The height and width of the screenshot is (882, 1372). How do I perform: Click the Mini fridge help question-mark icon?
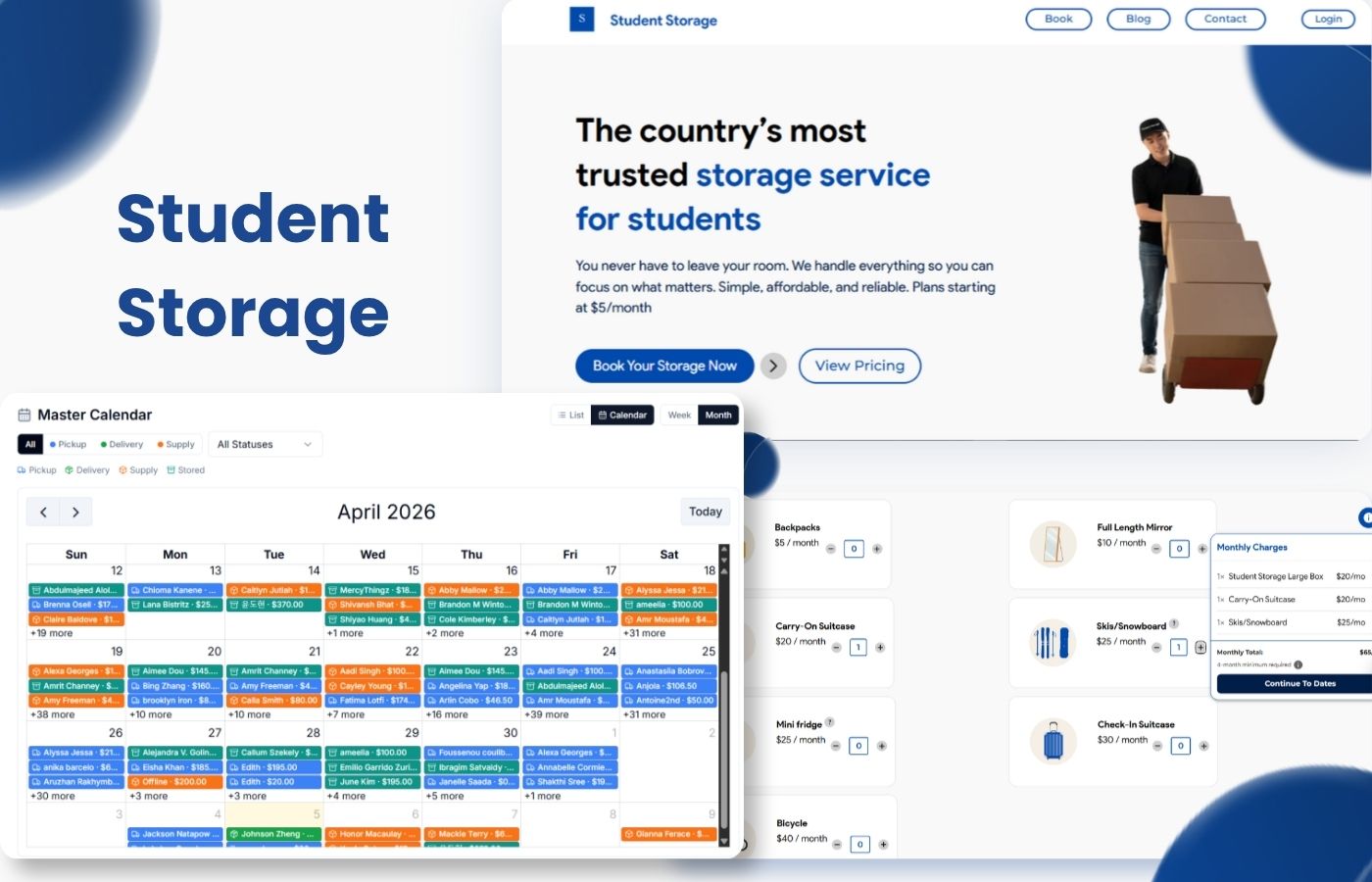pyautogui.click(x=830, y=722)
